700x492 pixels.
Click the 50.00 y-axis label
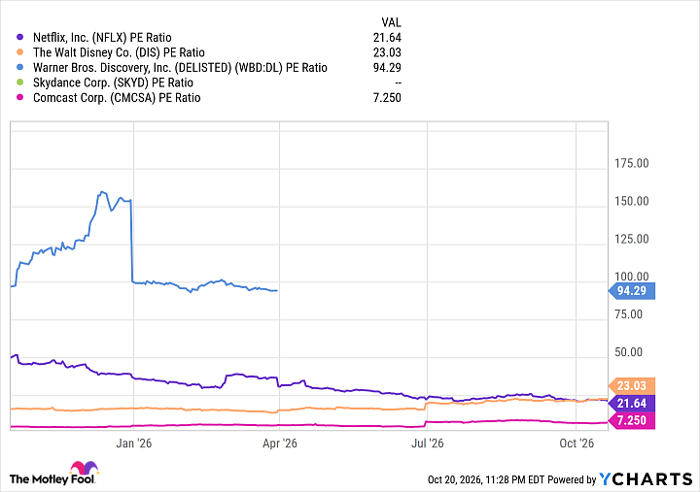[x=628, y=352]
